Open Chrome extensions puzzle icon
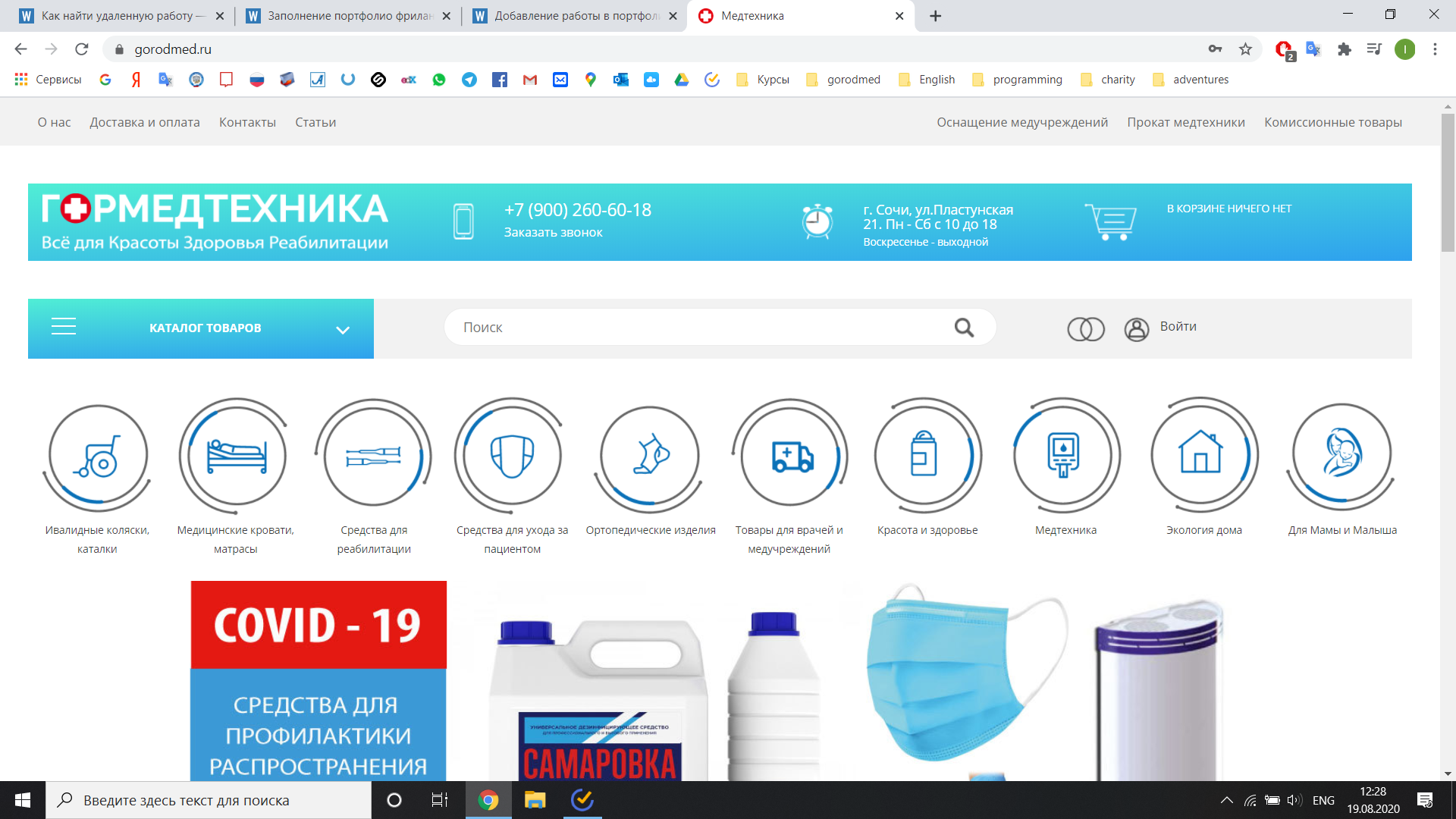The image size is (1456, 819). coord(1344,49)
